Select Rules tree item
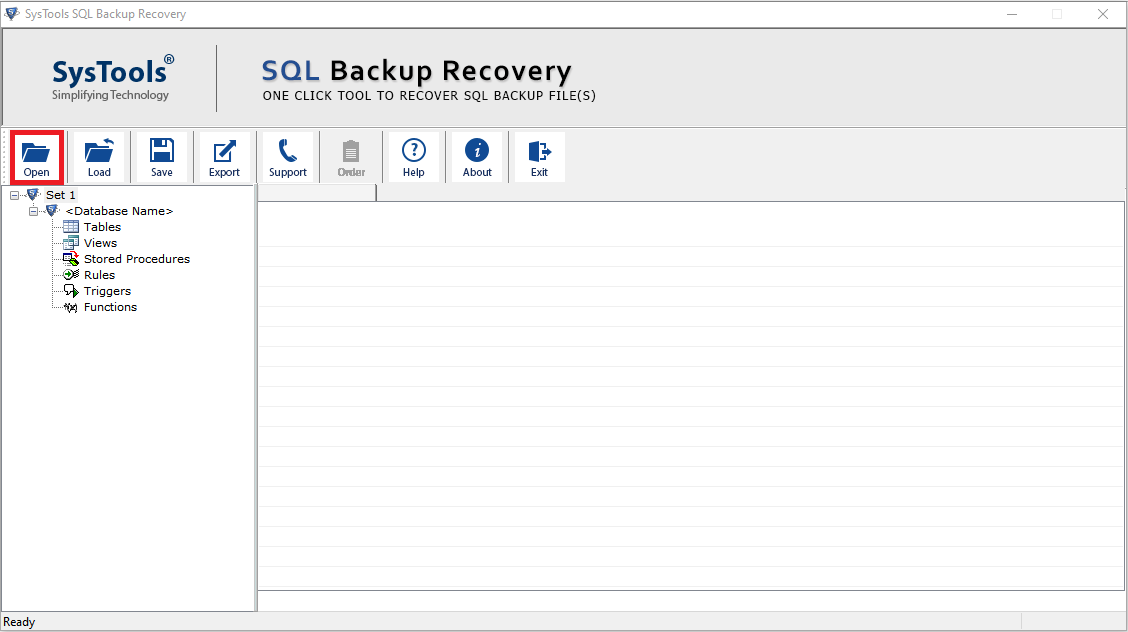The image size is (1128, 632). click(x=99, y=275)
